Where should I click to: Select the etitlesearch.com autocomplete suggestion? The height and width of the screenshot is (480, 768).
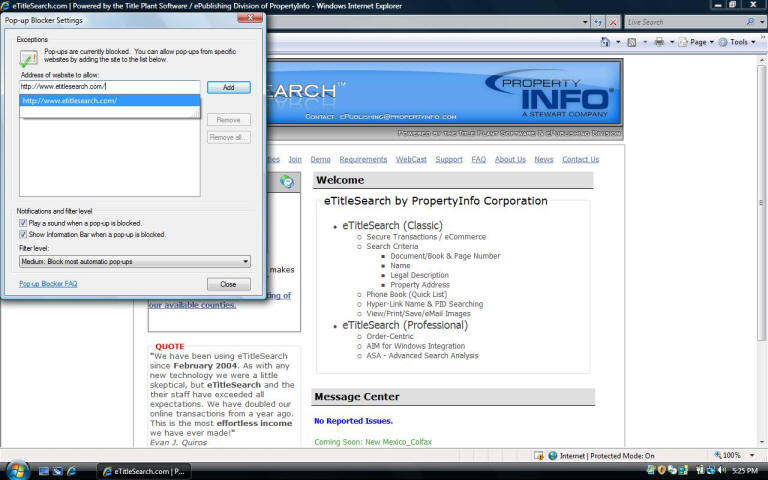click(x=110, y=101)
